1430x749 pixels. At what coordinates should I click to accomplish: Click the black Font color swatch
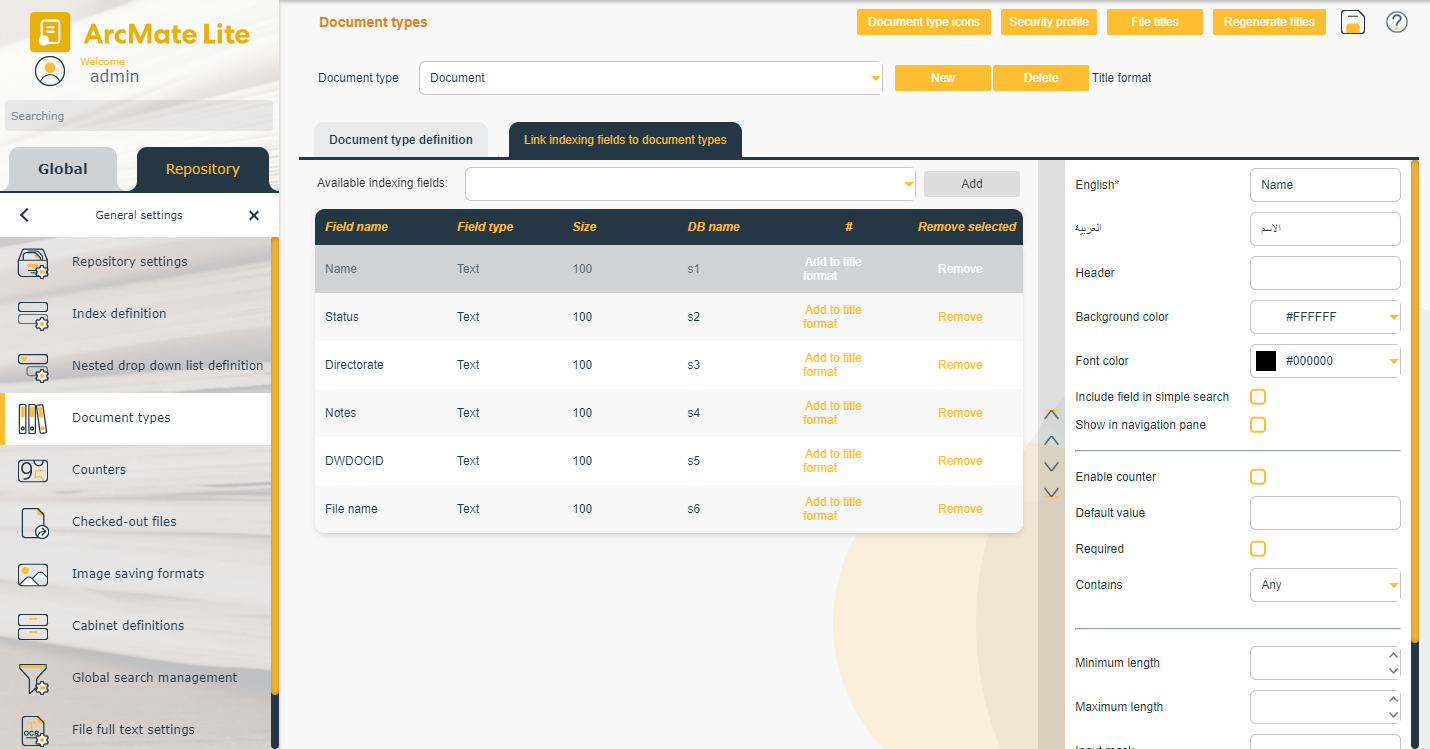[x=1266, y=361]
